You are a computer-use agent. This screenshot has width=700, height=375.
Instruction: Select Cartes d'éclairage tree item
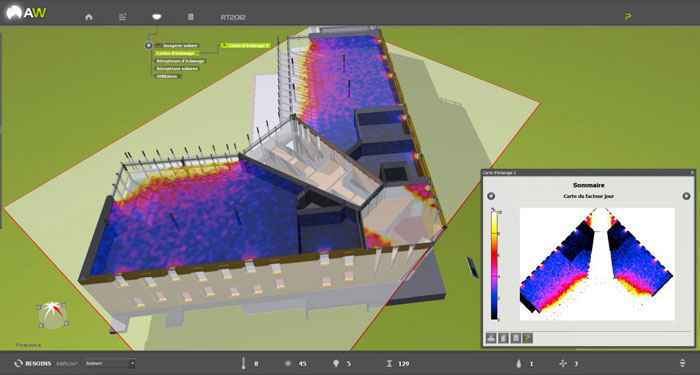tap(175, 53)
